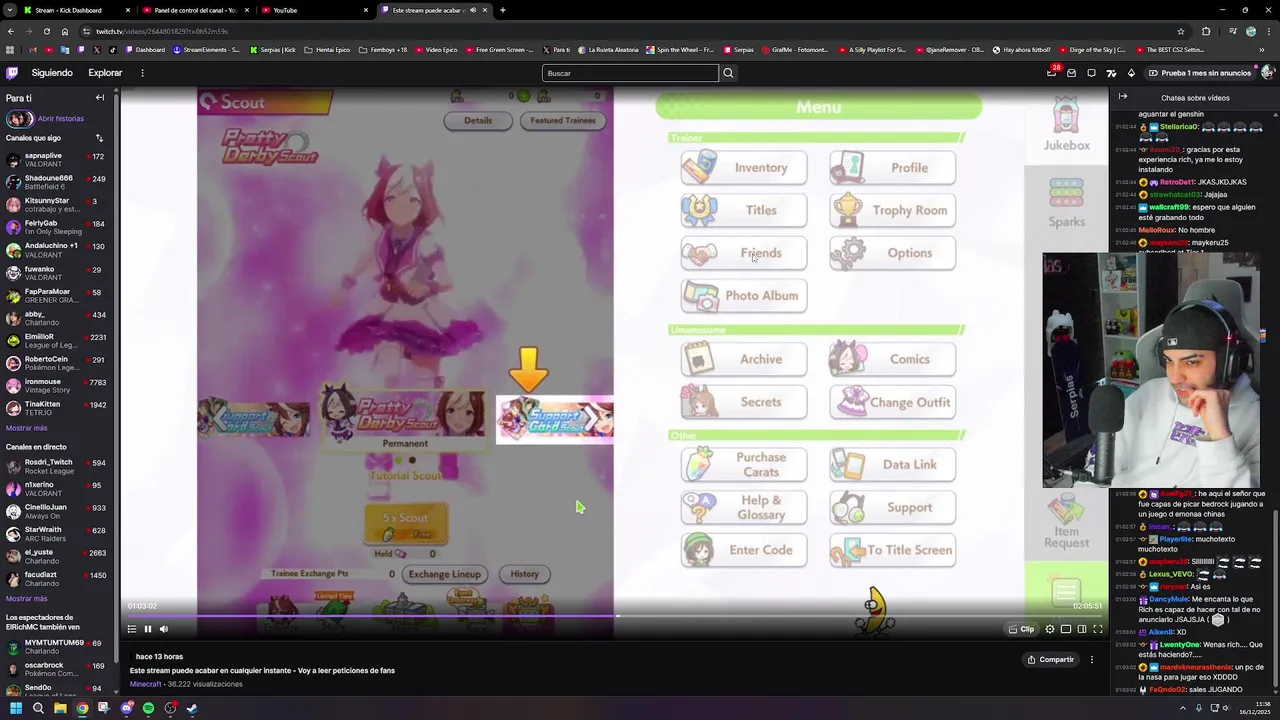Open Twitch notifications inbox with badge 28
Viewport: 1280px width, 720px height.
click(x=1051, y=73)
